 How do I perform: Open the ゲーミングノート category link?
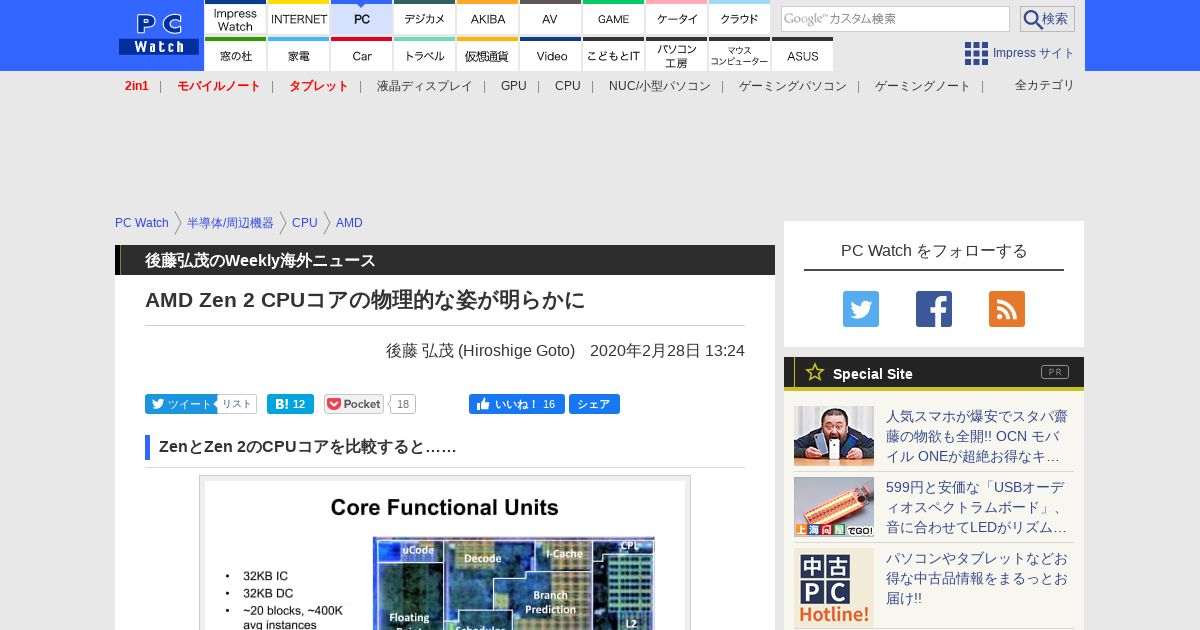pos(923,86)
